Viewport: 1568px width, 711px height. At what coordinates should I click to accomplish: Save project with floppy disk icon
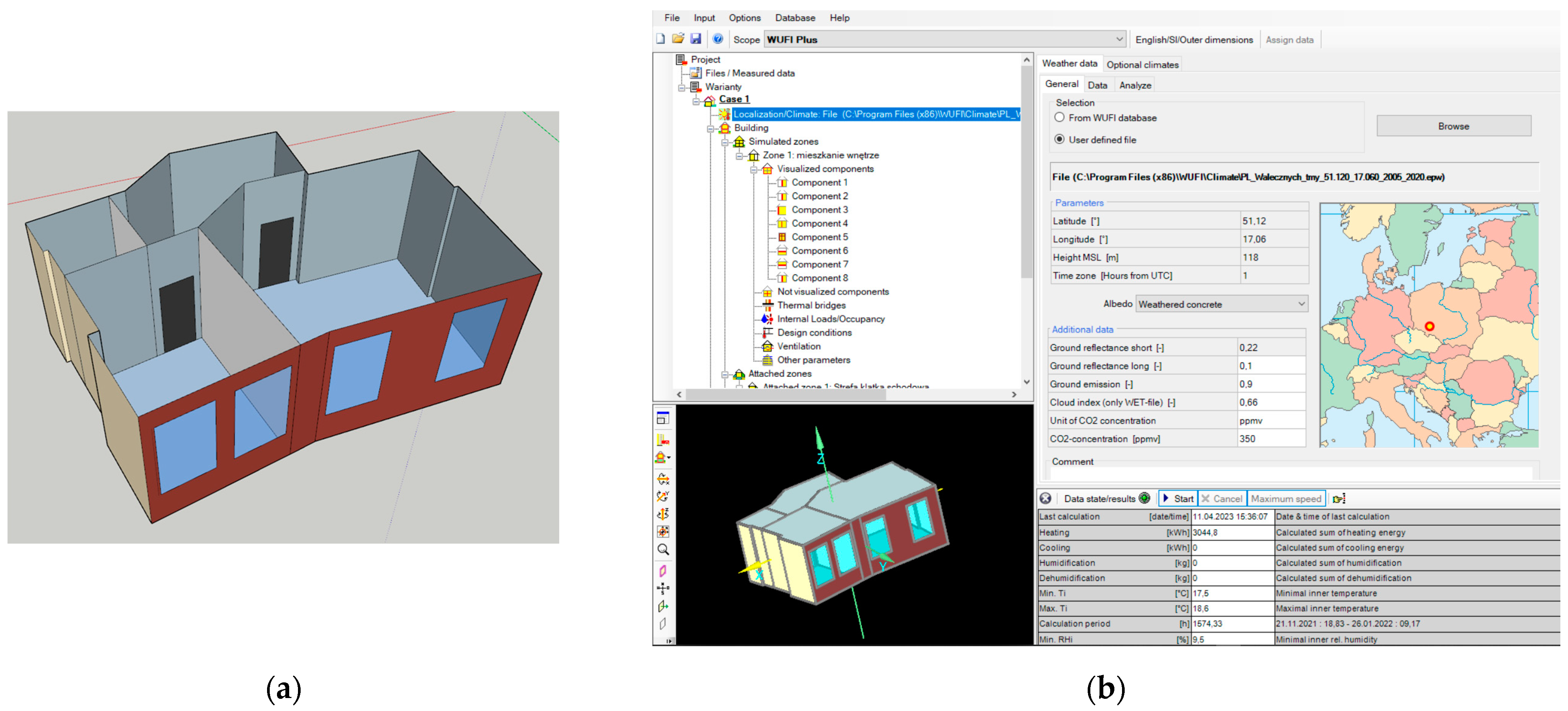(696, 39)
